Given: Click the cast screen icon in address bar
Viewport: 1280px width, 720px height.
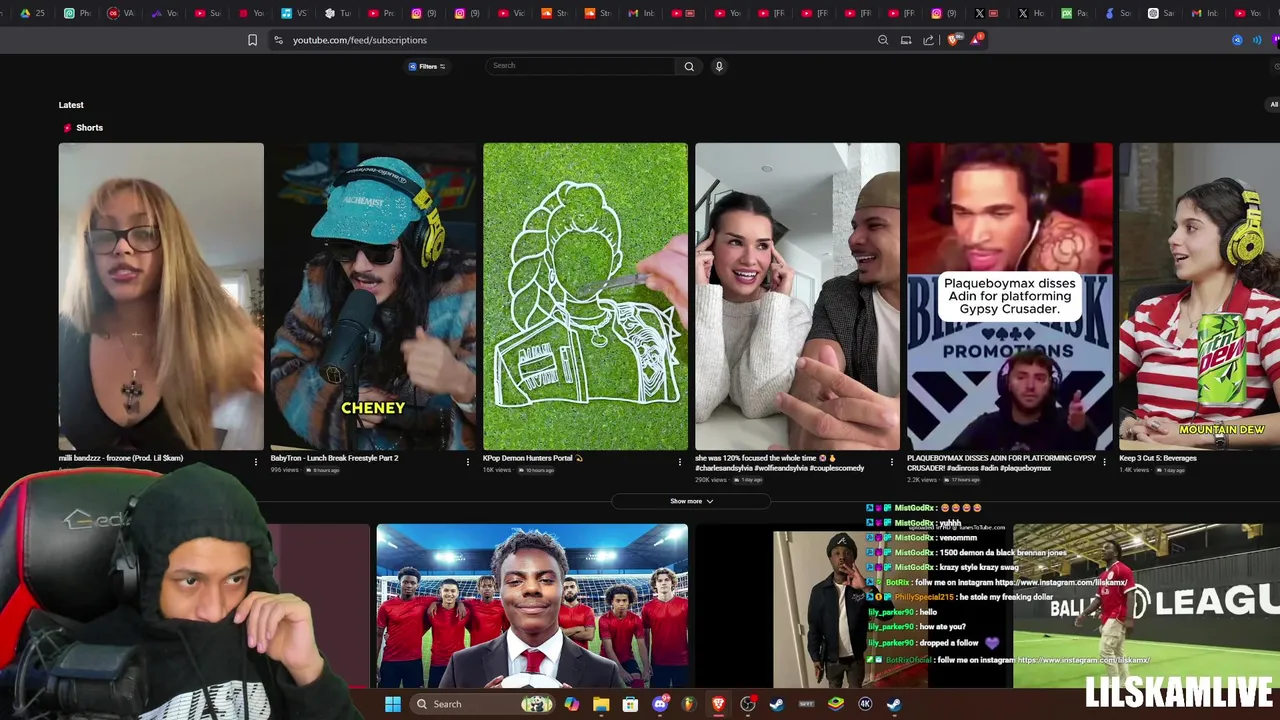Looking at the screenshot, I should click(906, 40).
